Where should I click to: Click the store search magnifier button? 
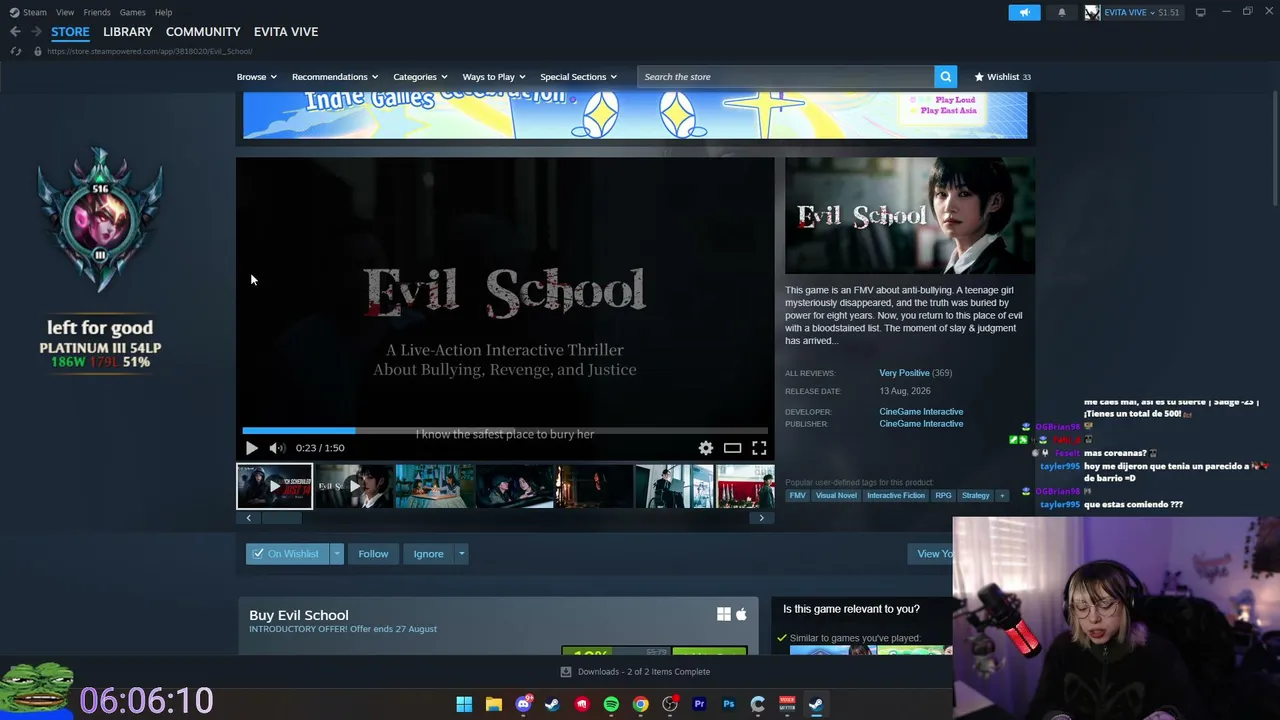pos(945,77)
